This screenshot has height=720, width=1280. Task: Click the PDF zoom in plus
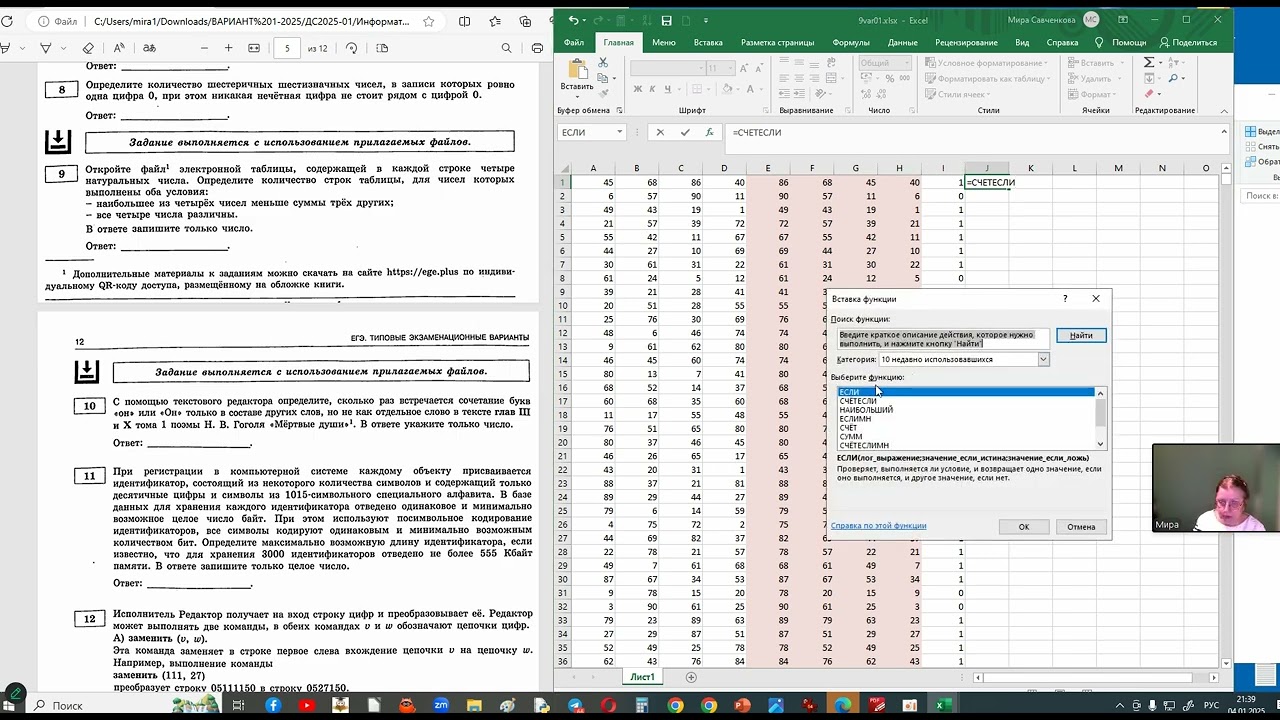point(228,48)
